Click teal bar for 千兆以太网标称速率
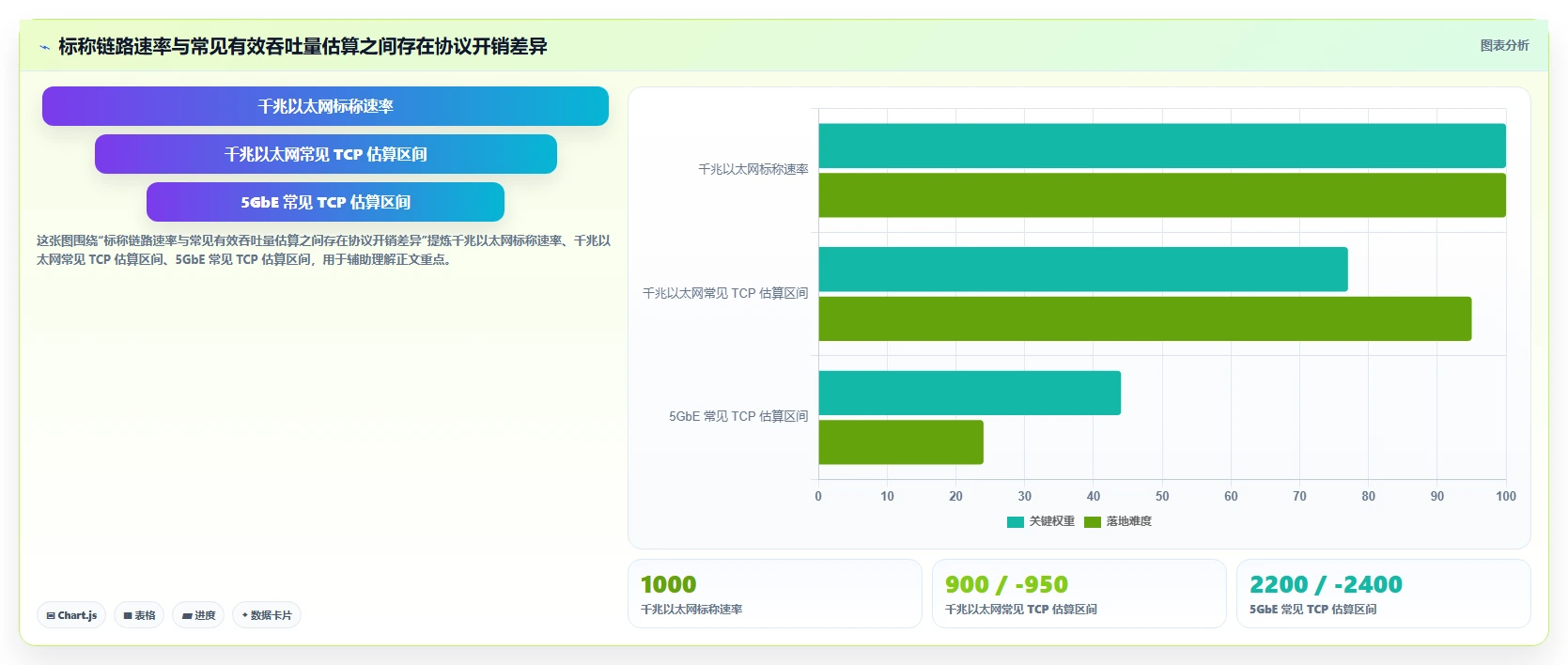This screenshot has width=1568, height=665. click(x=1162, y=146)
